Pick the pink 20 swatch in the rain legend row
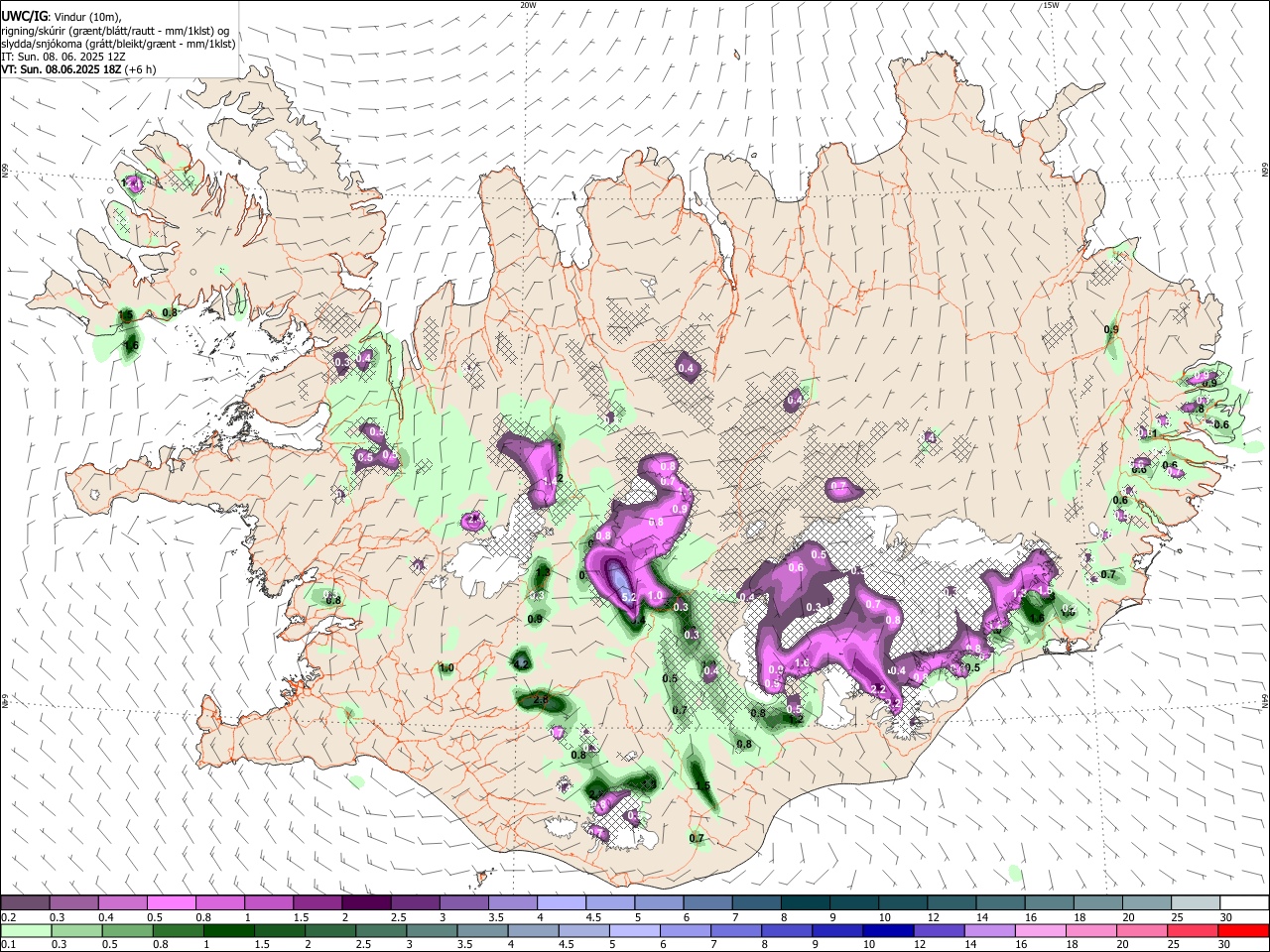Image resolution: width=1270 pixels, height=952 pixels. pos(1142,930)
